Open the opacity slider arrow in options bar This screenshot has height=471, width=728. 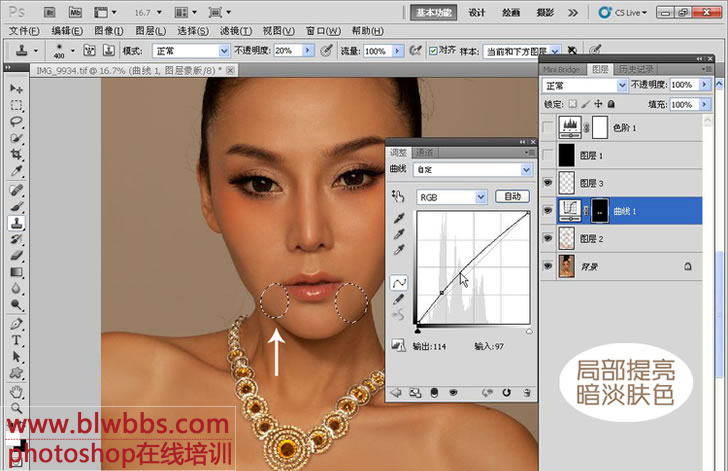[308, 51]
